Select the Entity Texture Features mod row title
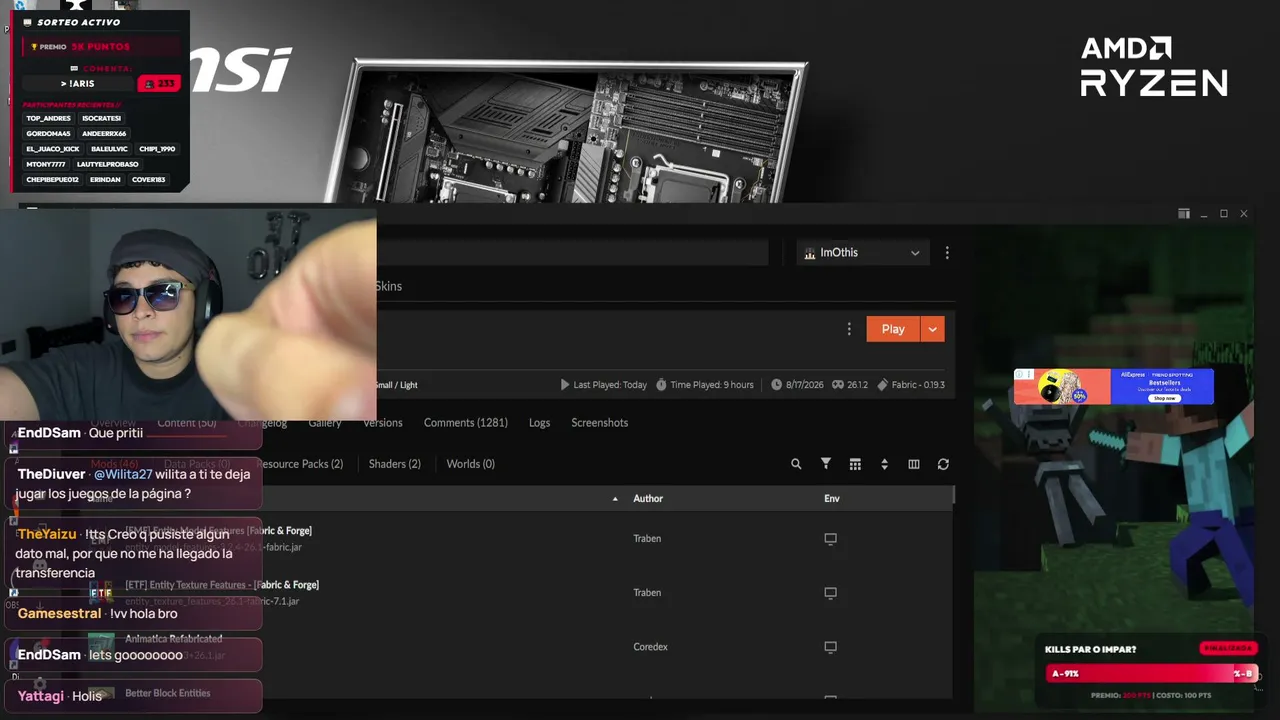Screen dimensions: 1280x720 click(x=222, y=585)
